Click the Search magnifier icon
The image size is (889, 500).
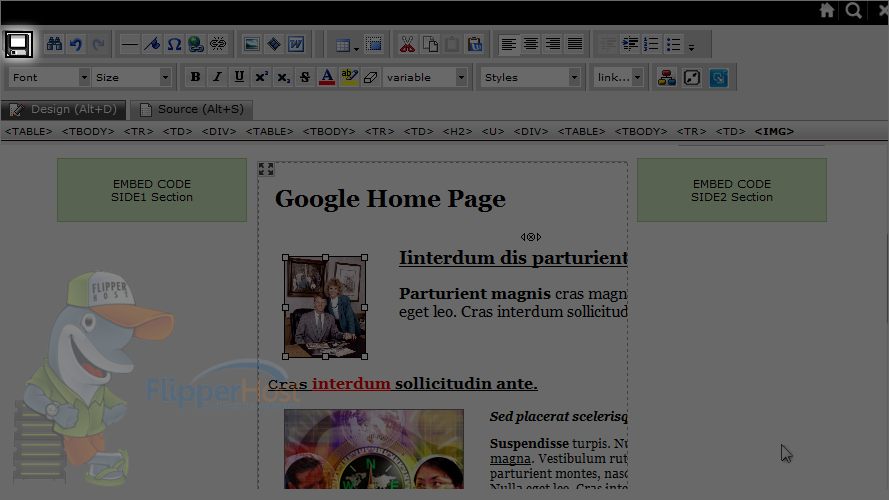coord(853,10)
